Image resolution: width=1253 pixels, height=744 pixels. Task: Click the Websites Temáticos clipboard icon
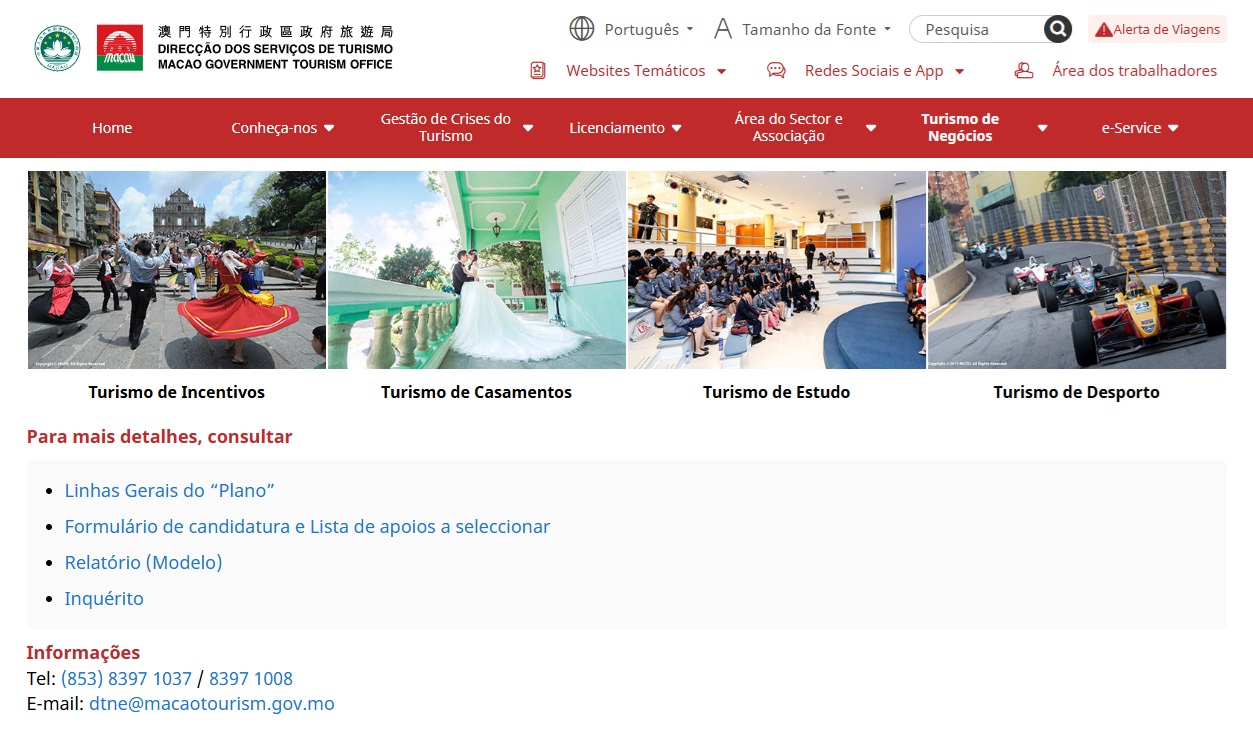click(x=538, y=70)
